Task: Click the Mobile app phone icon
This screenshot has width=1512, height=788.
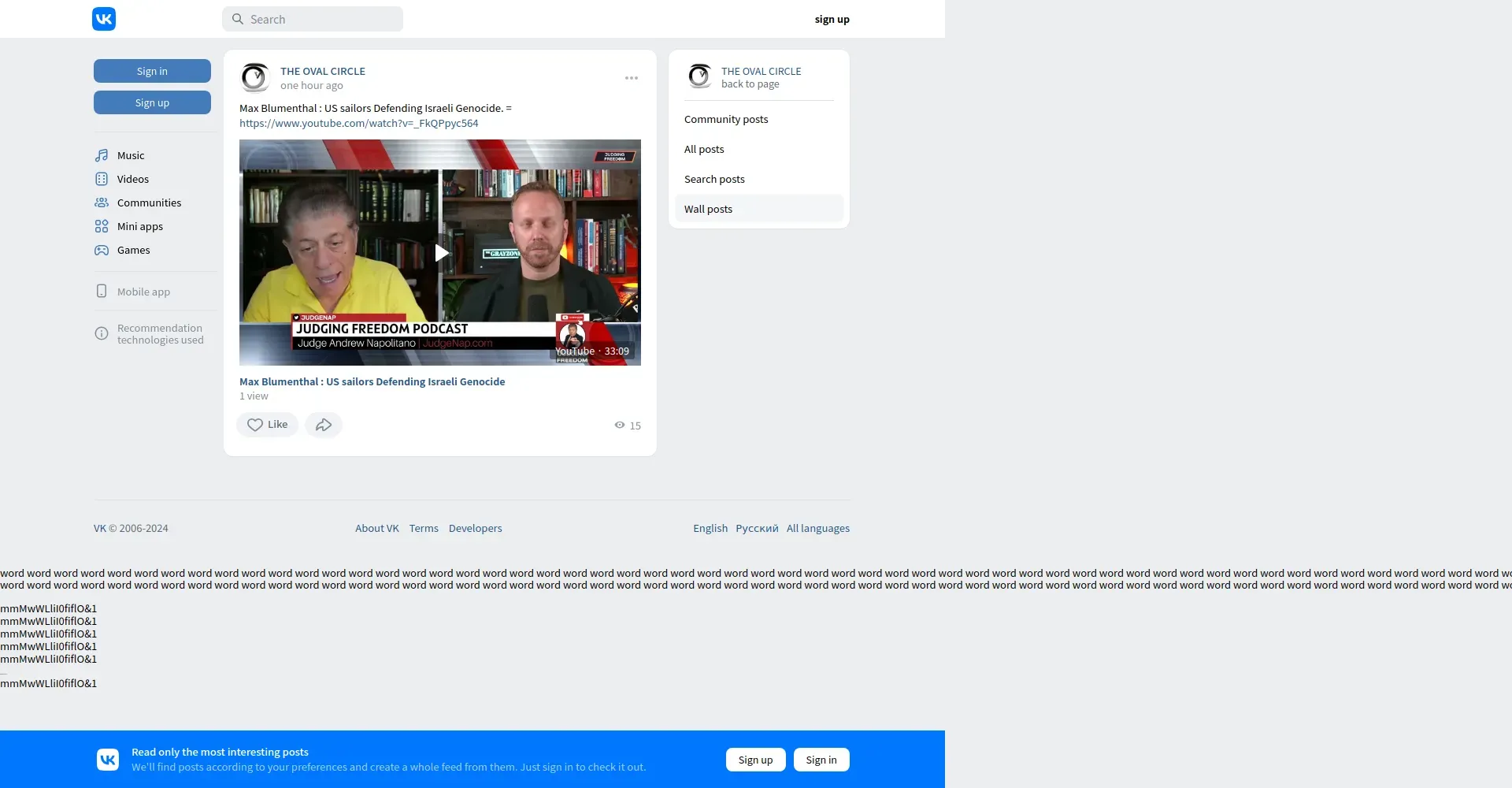Action: point(102,291)
